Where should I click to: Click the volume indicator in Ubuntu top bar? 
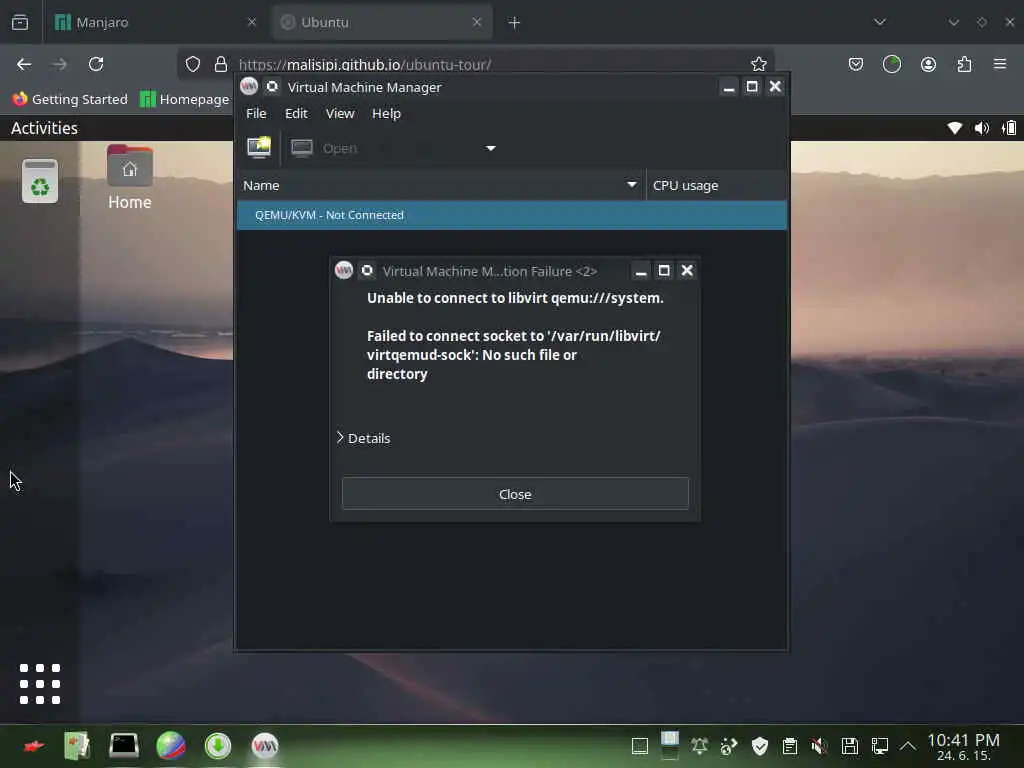click(x=982, y=128)
